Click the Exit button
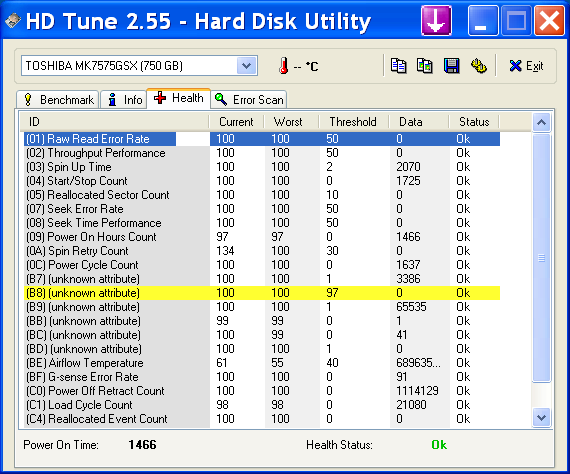570x474 pixels. [x=526, y=66]
